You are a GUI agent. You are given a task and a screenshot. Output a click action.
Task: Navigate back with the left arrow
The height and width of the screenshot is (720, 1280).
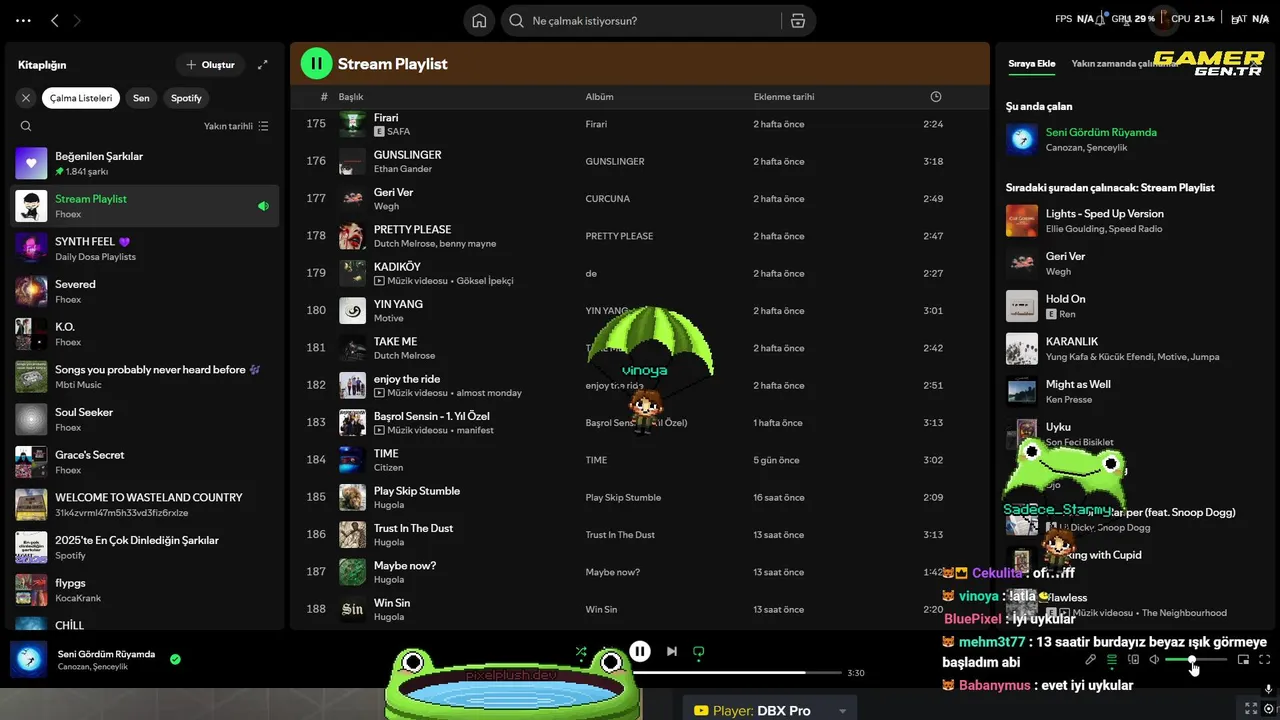(x=55, y=21)
